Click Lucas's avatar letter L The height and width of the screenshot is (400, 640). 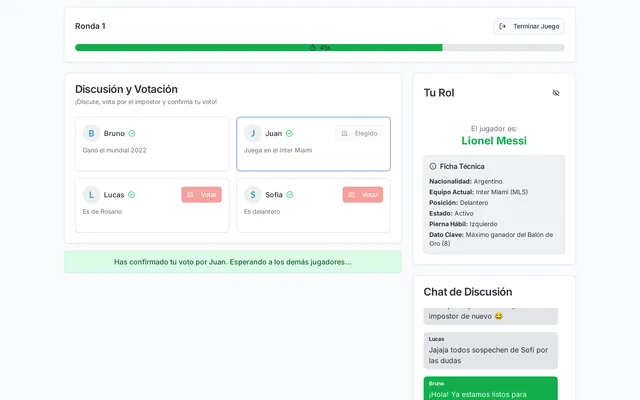[x=91, y=195]
